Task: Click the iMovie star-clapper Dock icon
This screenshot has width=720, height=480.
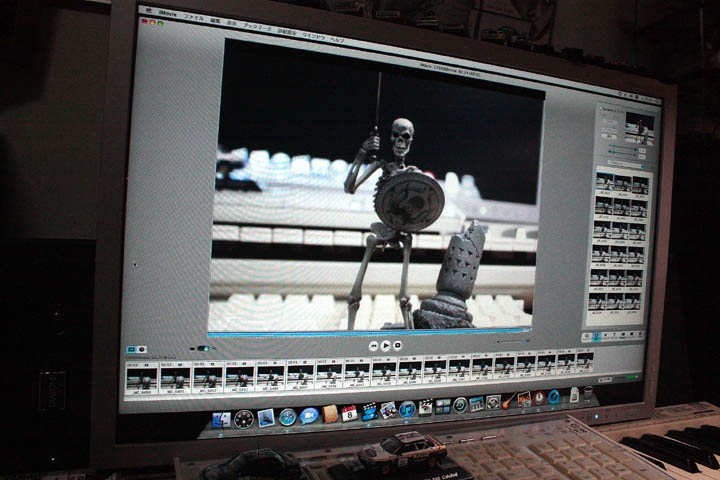Action: 370,412
